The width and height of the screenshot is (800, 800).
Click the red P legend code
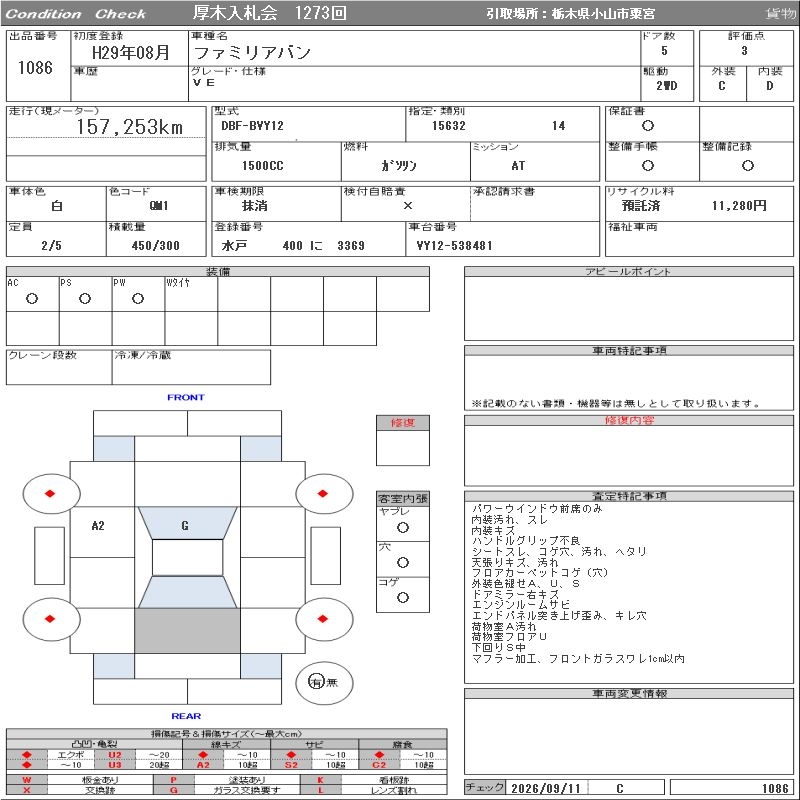pyautogui.click(x=173, y=780)
